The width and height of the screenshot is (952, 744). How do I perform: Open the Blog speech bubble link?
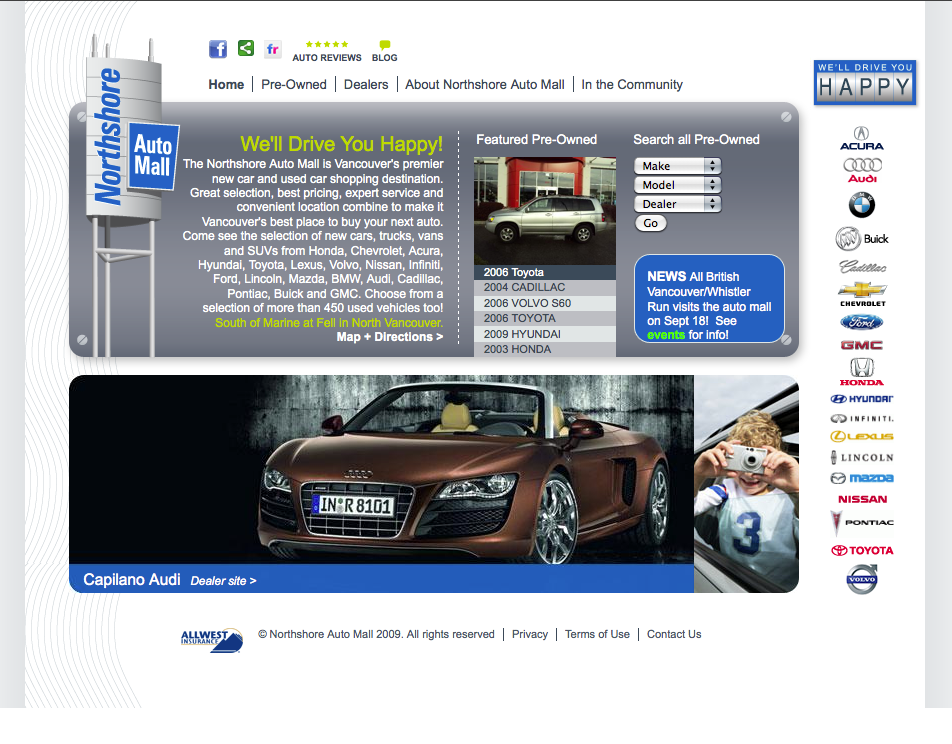click(x=384, y=52)
